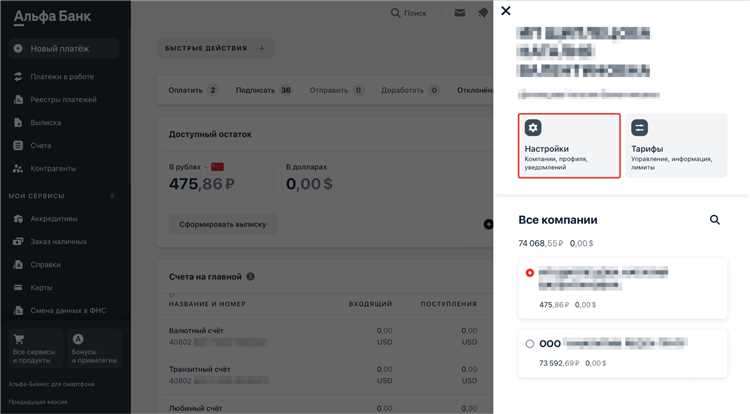Click the total 74 068,55 ₽ balance

pos(540,243)
